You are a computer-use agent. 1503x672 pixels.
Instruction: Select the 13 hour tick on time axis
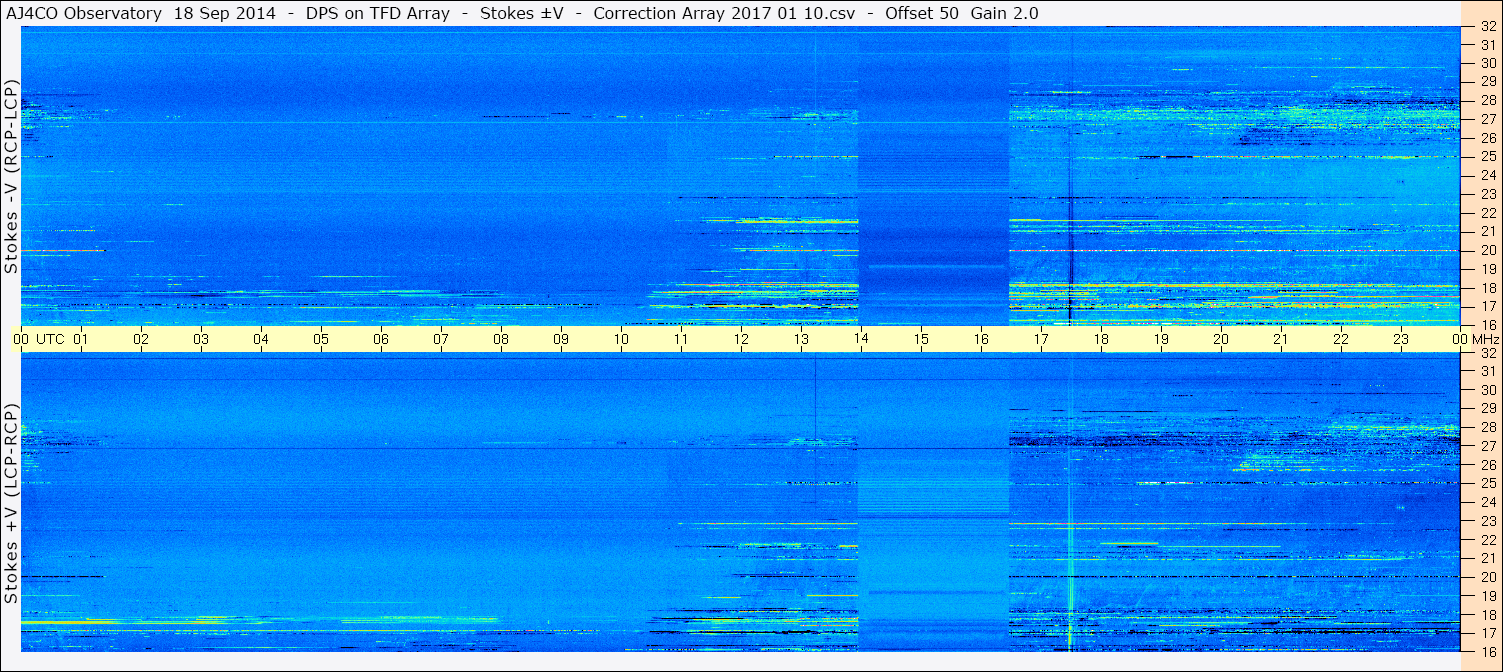(801, 339)
